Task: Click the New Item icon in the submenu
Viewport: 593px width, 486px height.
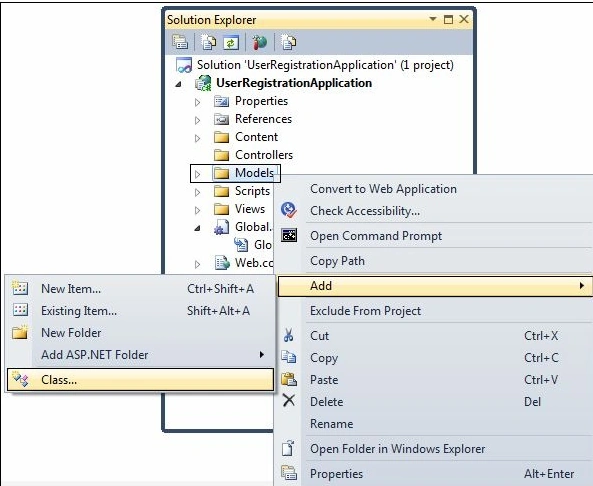Action: (20, 289)
